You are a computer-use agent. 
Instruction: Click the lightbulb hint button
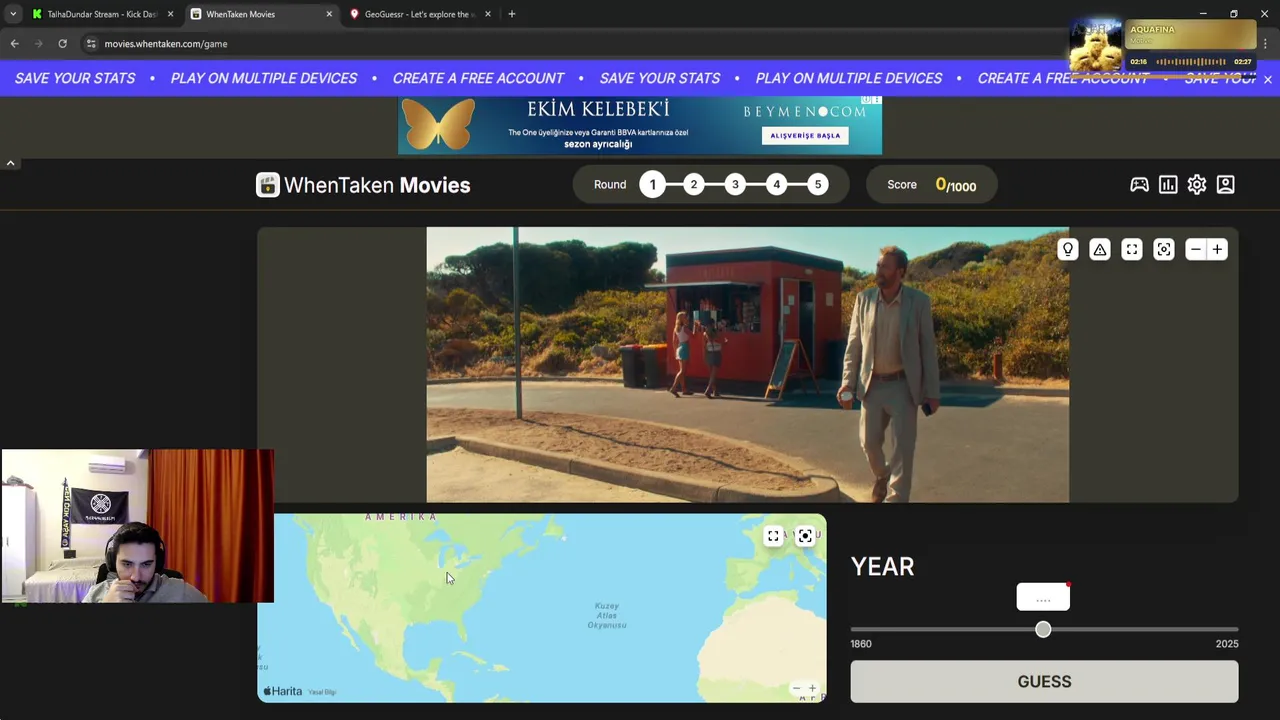(x=1068, y=250)
